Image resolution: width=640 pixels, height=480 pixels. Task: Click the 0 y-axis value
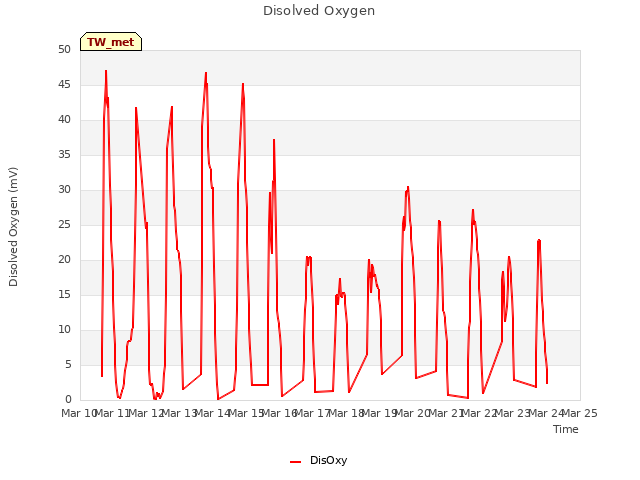click(x=68, y=399)
